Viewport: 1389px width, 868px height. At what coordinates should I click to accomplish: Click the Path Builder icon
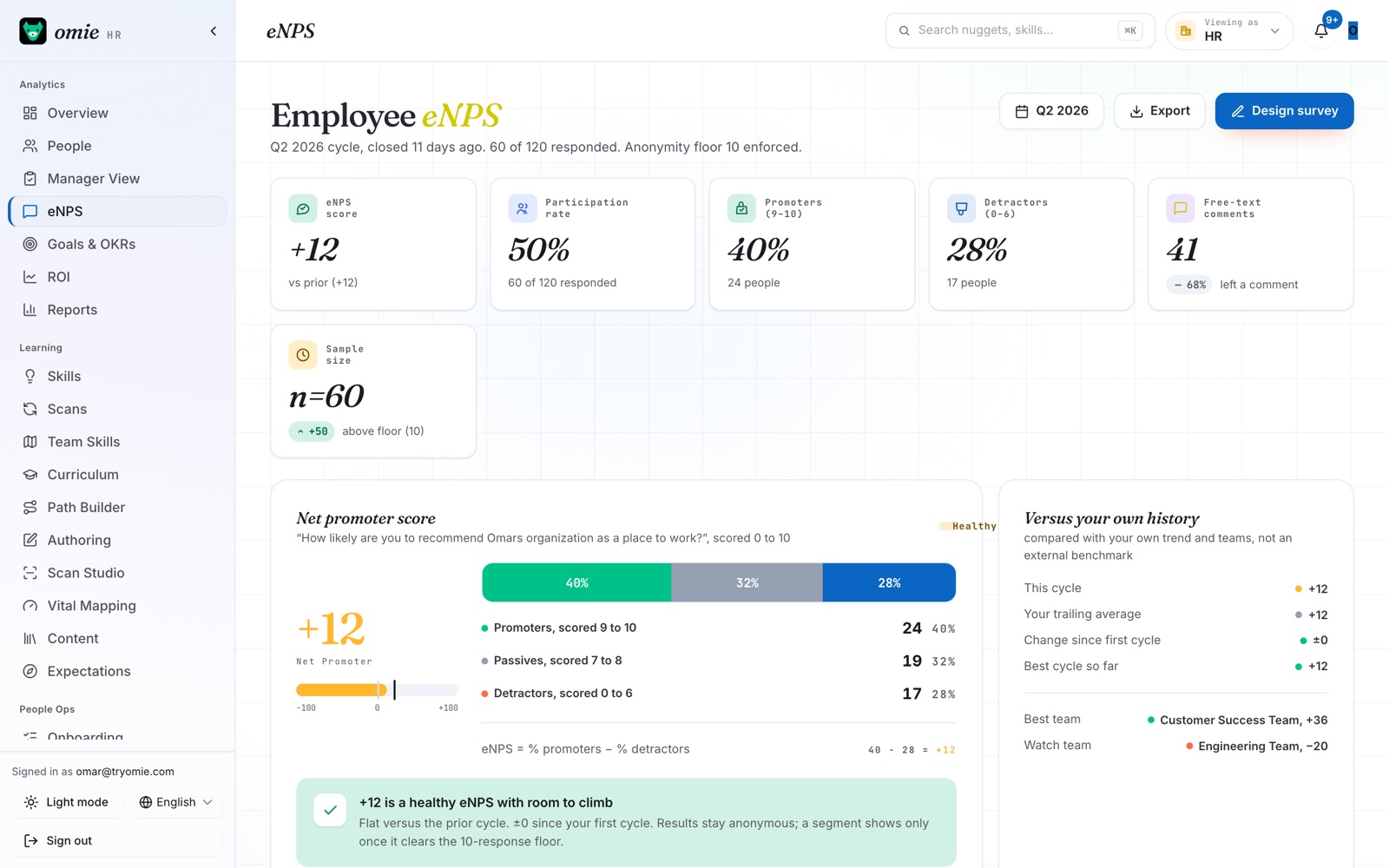[x=30, y=507]
